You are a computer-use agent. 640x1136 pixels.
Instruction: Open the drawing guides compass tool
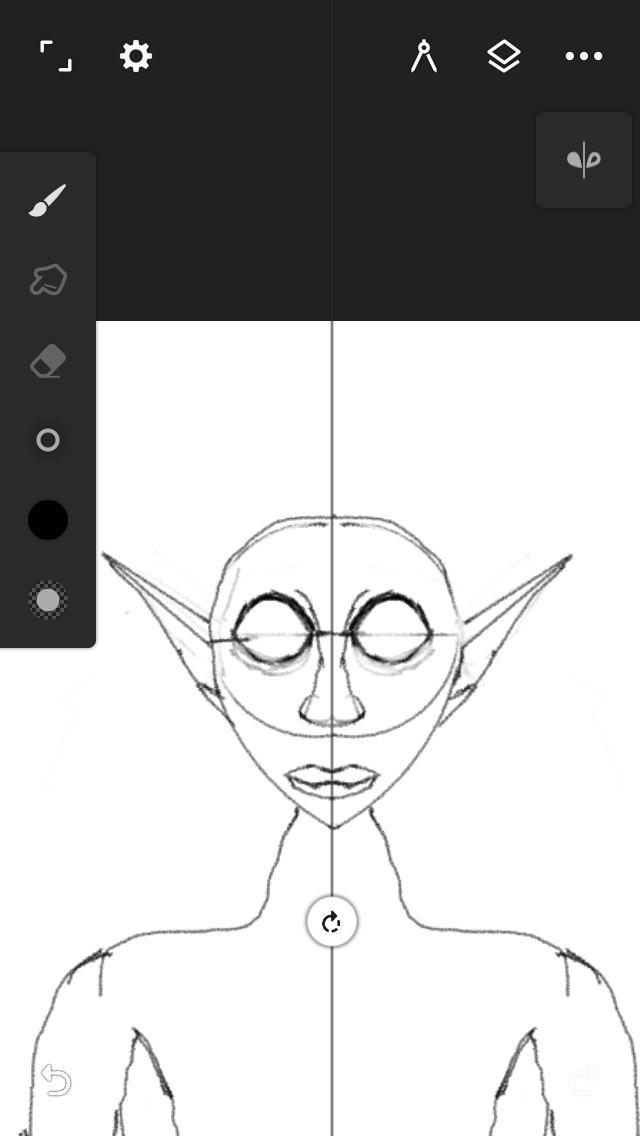tap(424, 57)
